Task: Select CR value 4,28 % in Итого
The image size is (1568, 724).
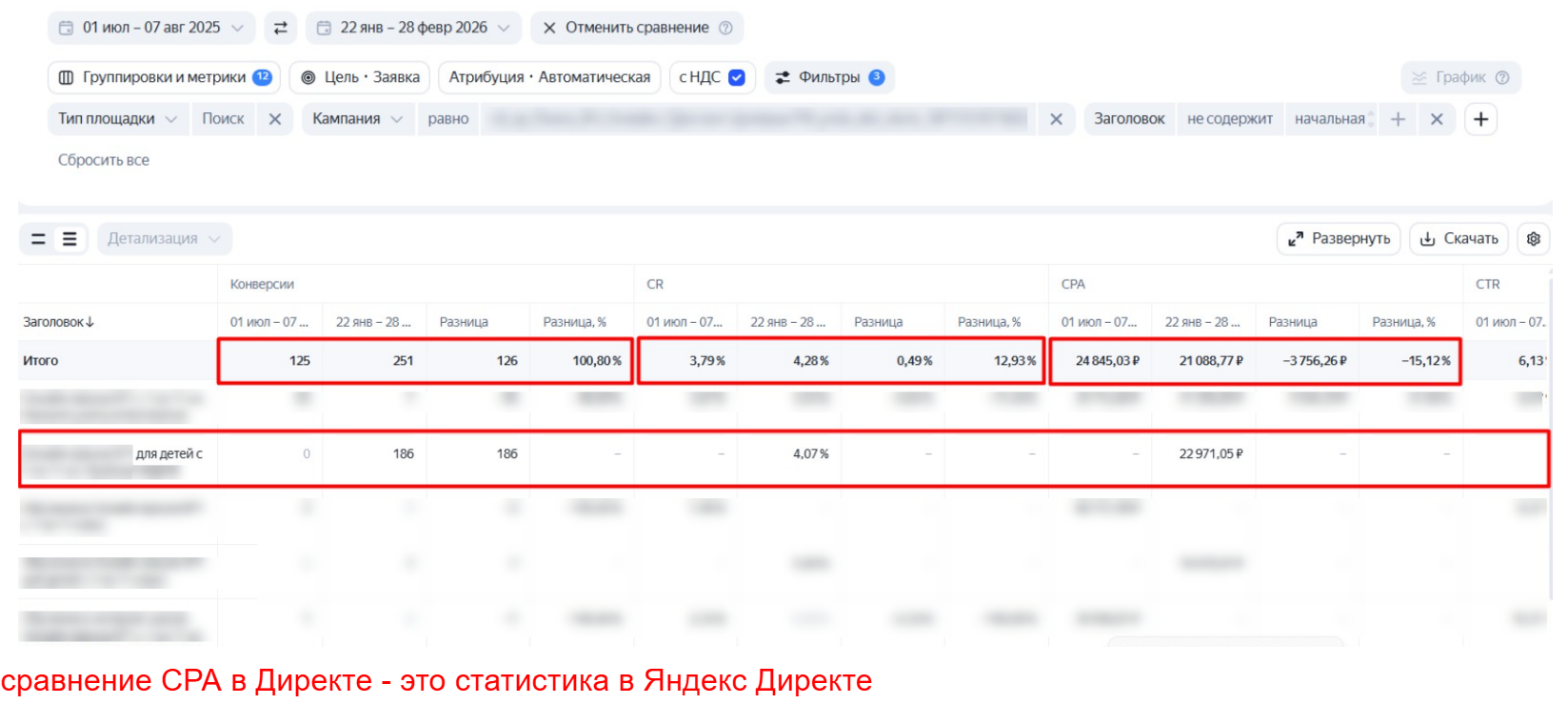Action: coord(811,360)
